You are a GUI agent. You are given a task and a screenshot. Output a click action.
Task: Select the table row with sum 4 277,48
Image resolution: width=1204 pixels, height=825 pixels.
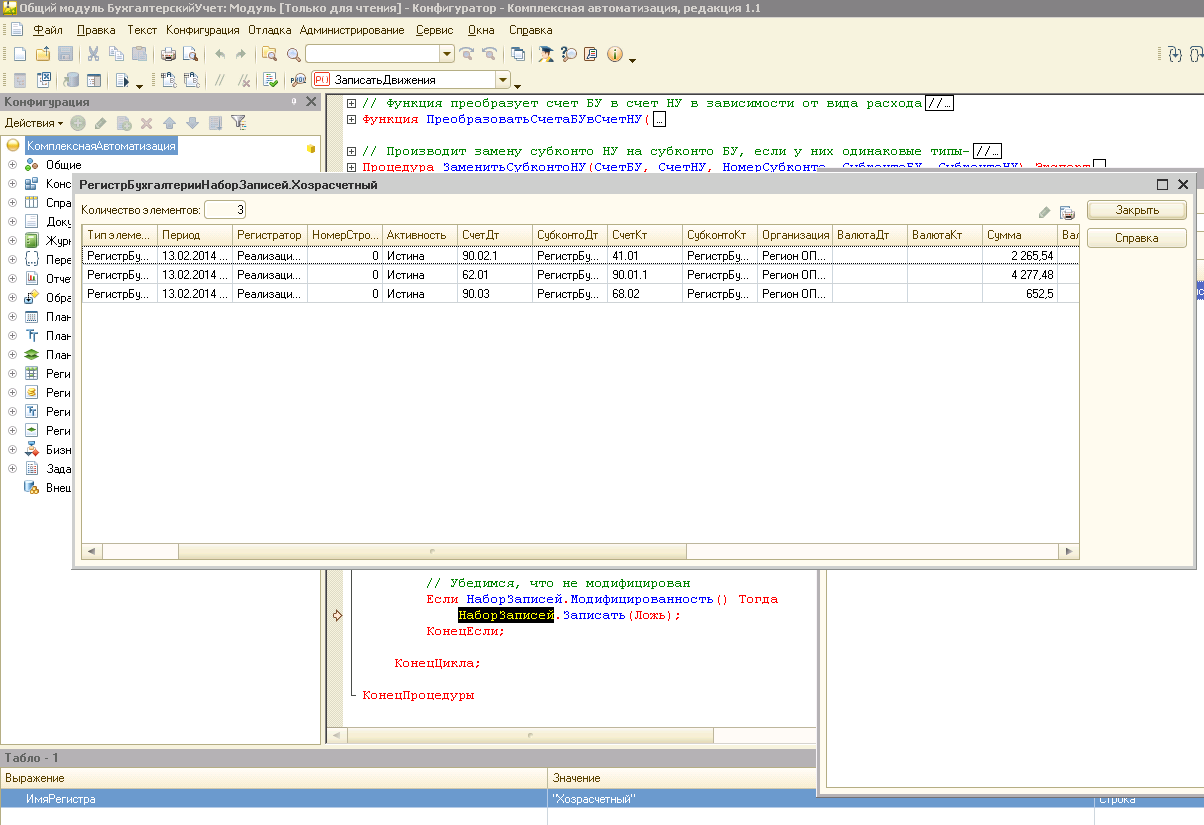580,274
